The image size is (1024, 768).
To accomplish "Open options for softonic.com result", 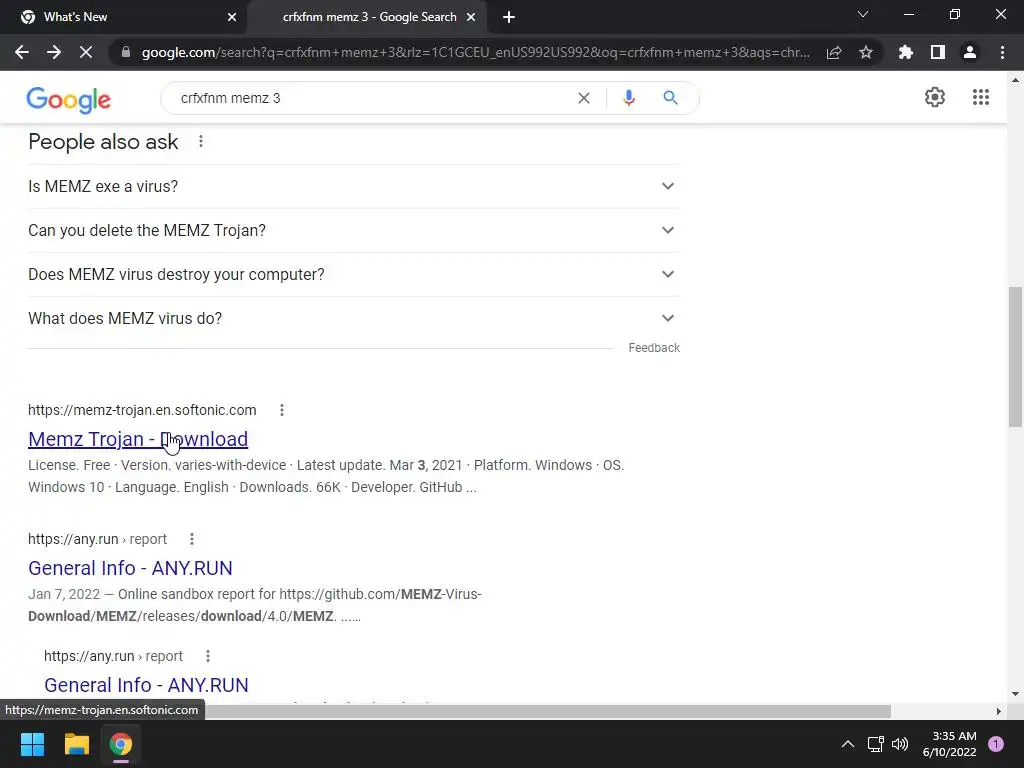I will pos(282,410).
